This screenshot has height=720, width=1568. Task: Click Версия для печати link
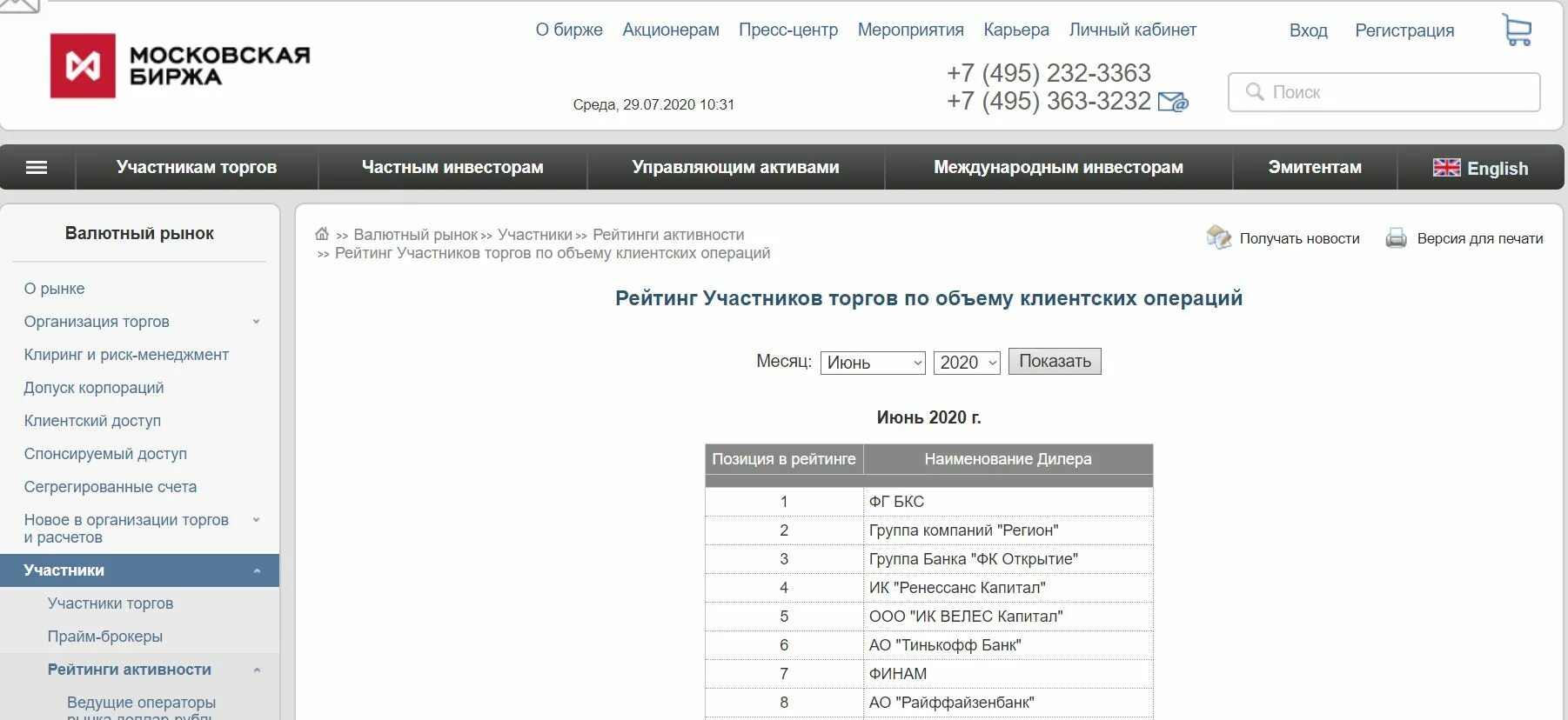pyautogui.click(x=1480, y=238)
